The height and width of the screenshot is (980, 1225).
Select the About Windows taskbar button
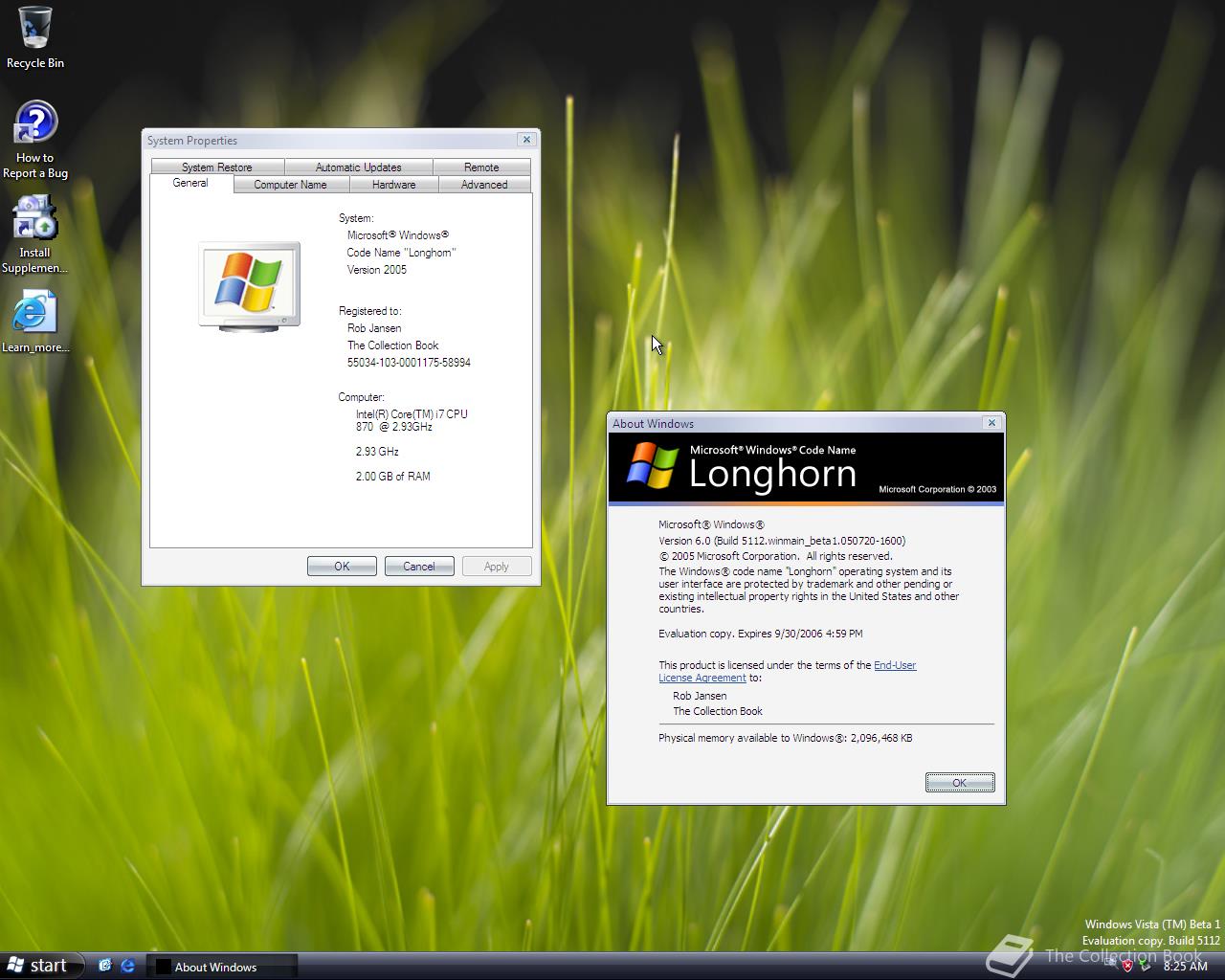coord(222,967)
